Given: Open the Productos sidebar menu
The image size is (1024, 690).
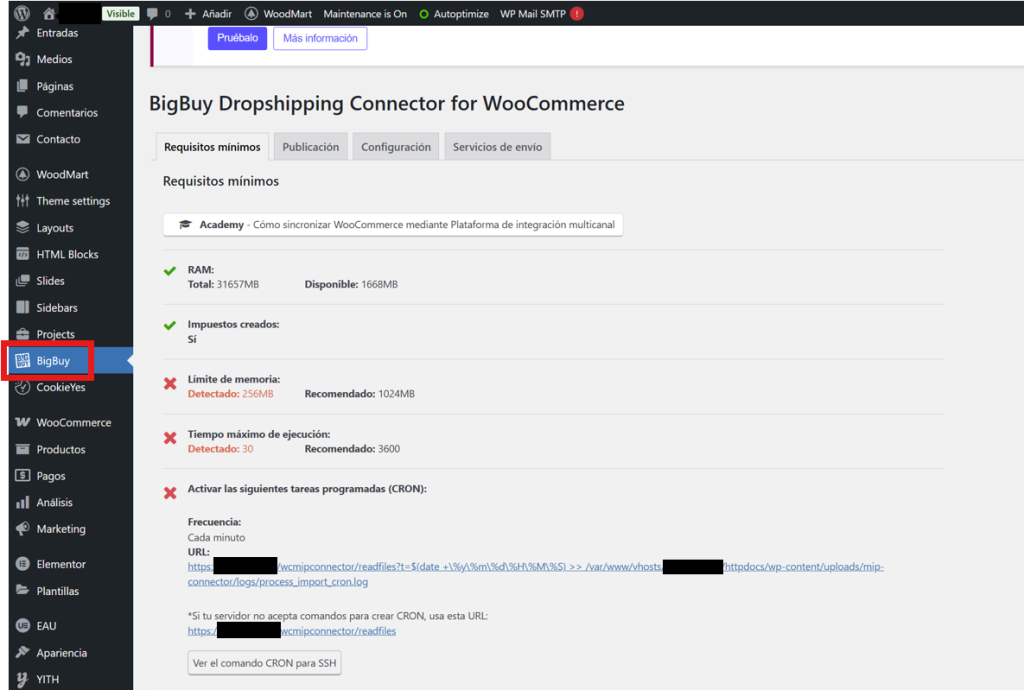Looking at the screenshot, I should (61, 450).
